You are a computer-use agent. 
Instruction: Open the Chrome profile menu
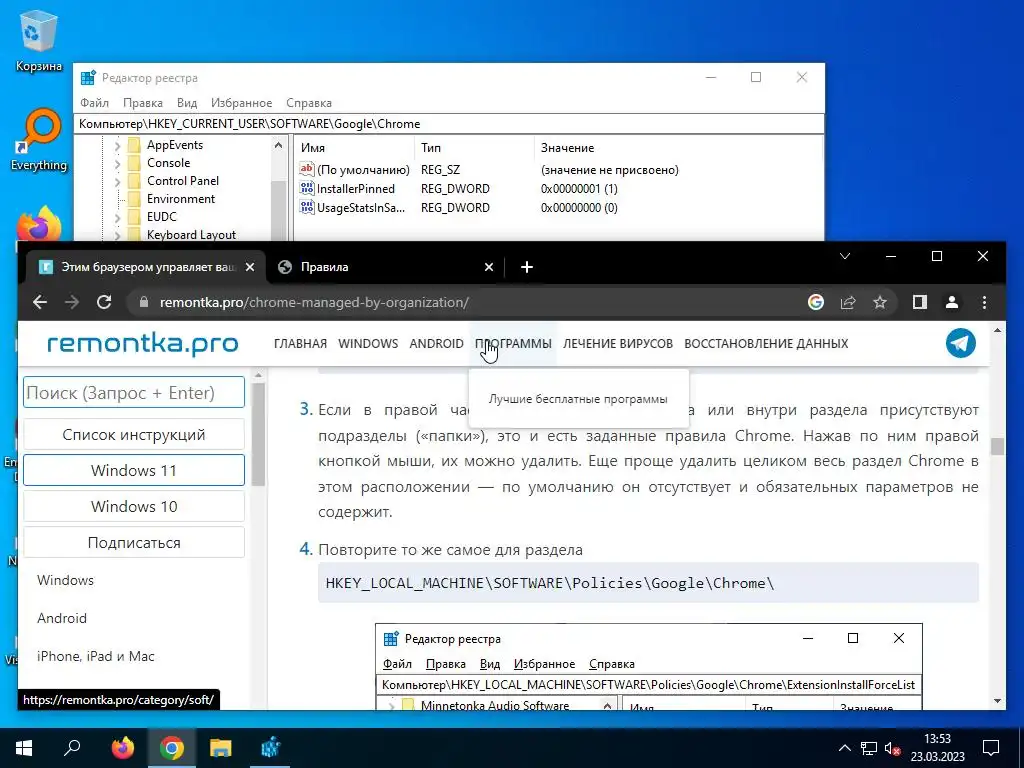tap(952, 302)
